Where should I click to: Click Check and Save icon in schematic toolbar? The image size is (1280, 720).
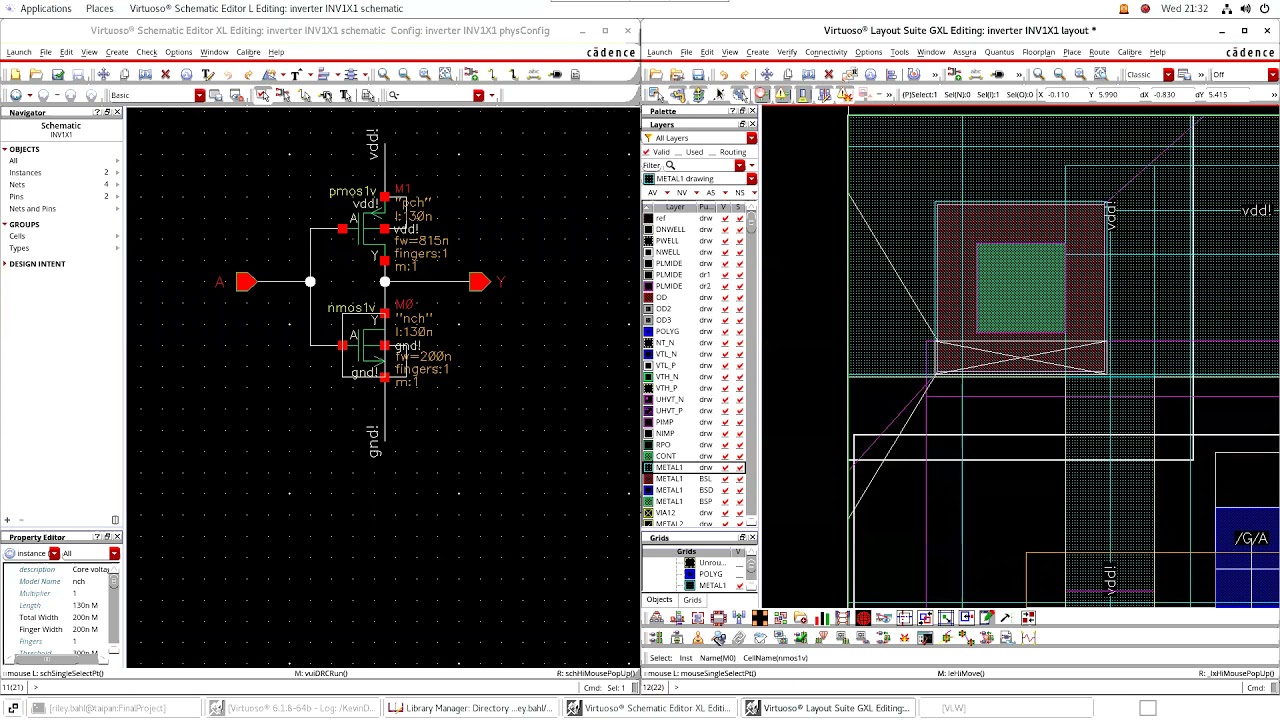[58, 74]
